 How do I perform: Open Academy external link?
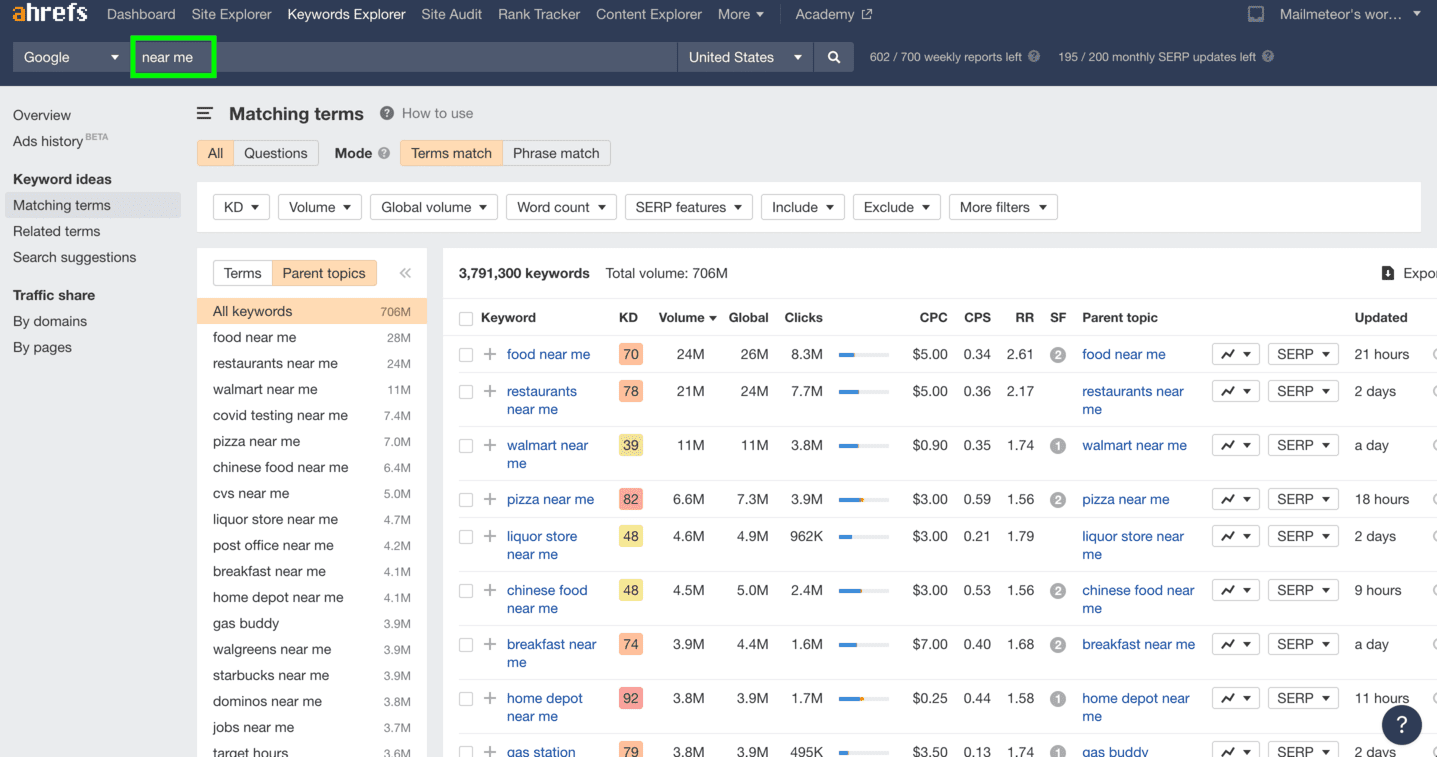(x=833, y=14)
